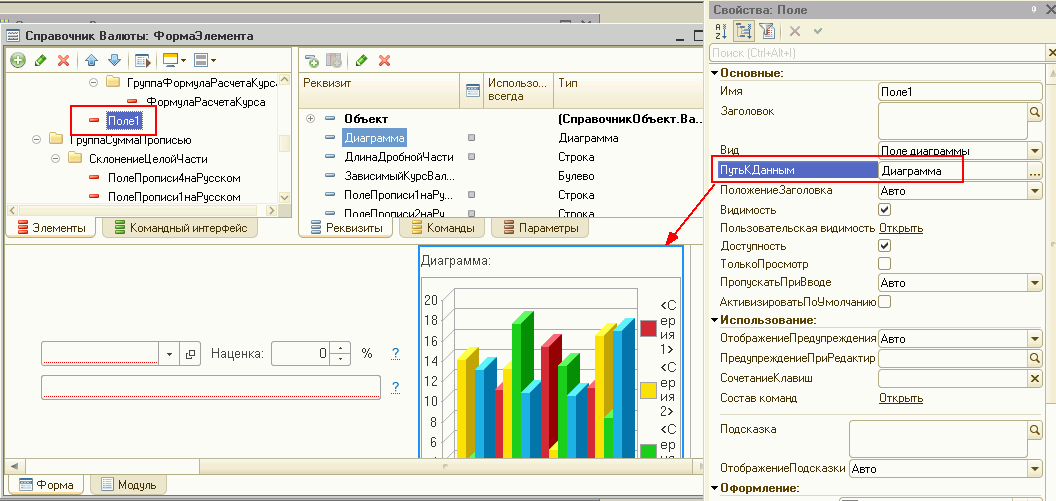Click Открыть link for Состав команд
This screenshot has width=1056, height=501.
click(x=901, y=398)
